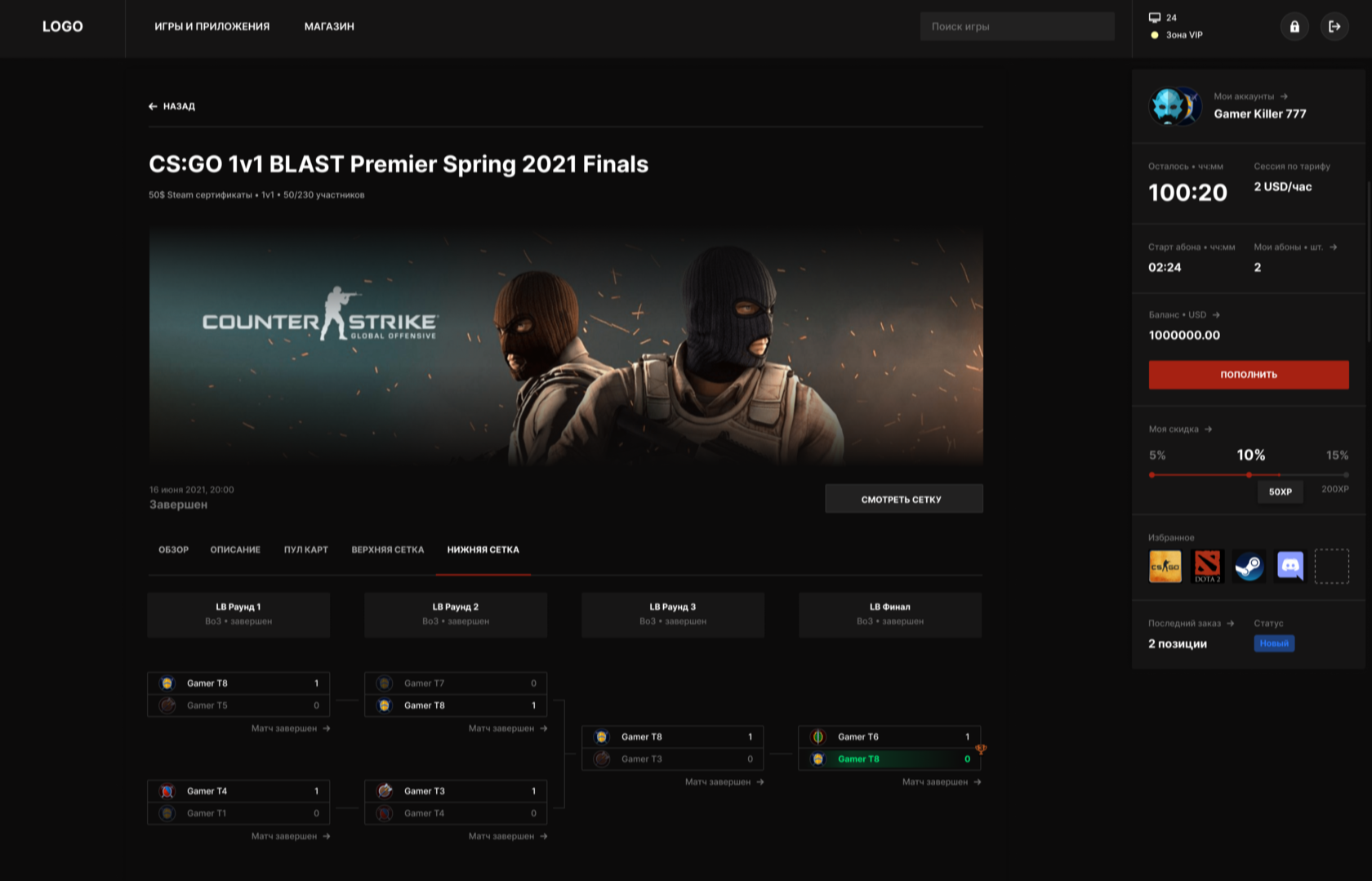Click the Gamer T5 team avatar
Viewport: 1372px width, 881px height.
[167, 705]
